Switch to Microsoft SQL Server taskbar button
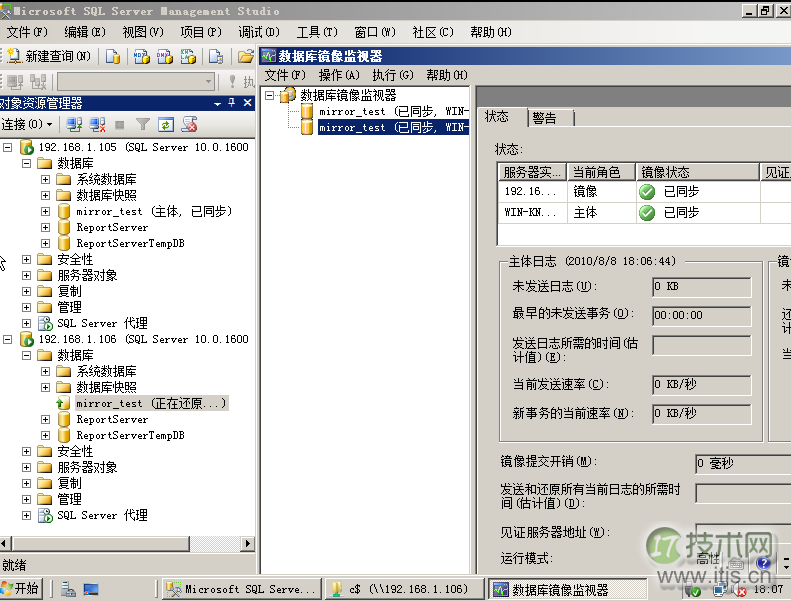The height and width of the screenshot is (601, 791). (242, 589)
